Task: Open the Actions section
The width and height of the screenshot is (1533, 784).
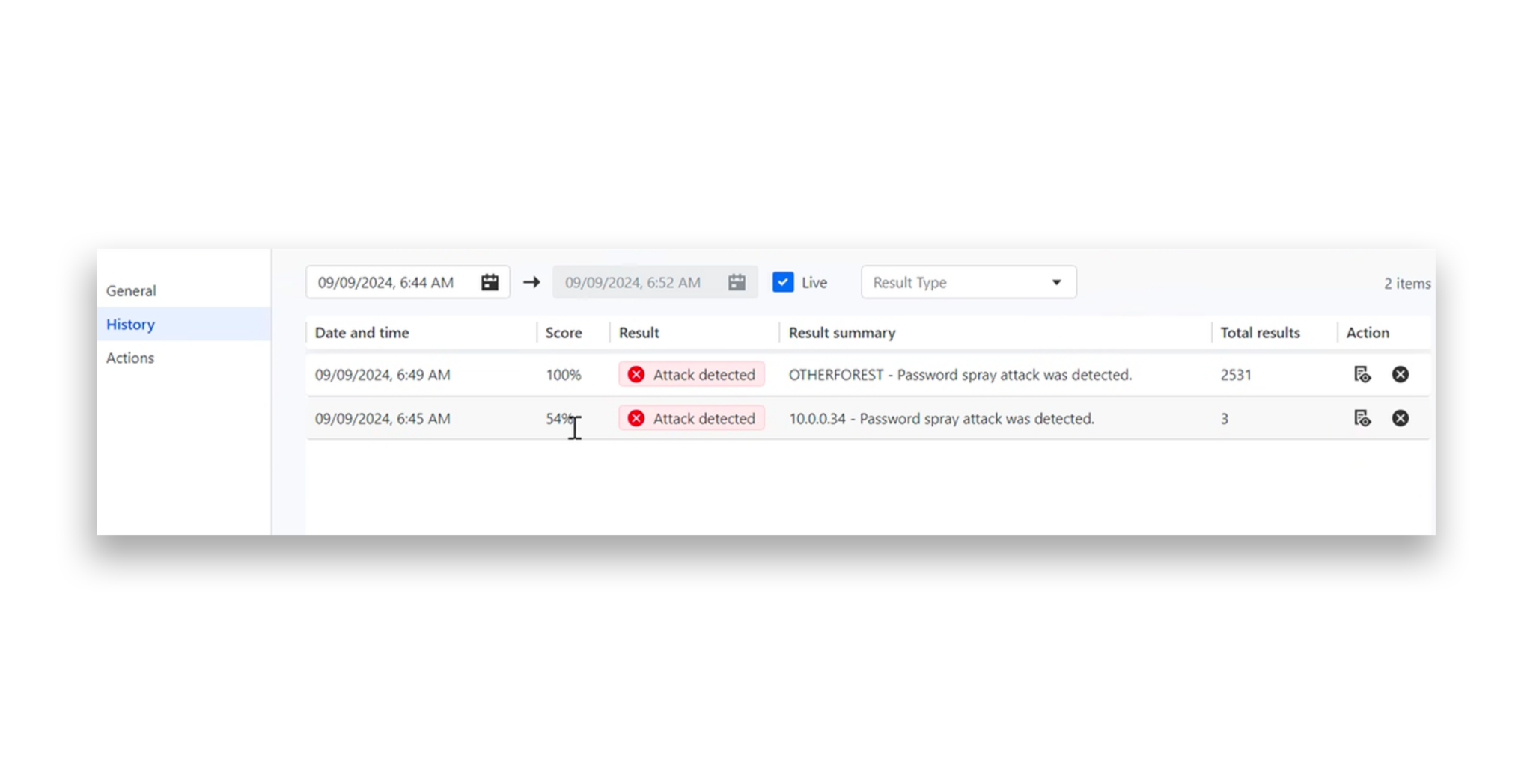Action: 130,358
